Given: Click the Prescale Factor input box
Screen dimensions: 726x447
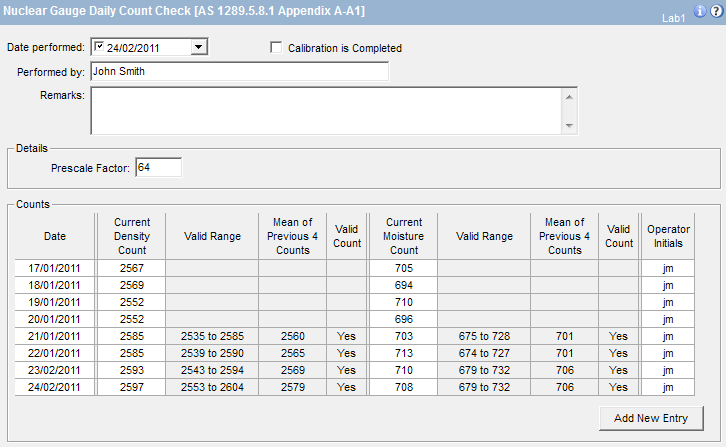Looking at the screenshot, I should [x=158, y=167].
